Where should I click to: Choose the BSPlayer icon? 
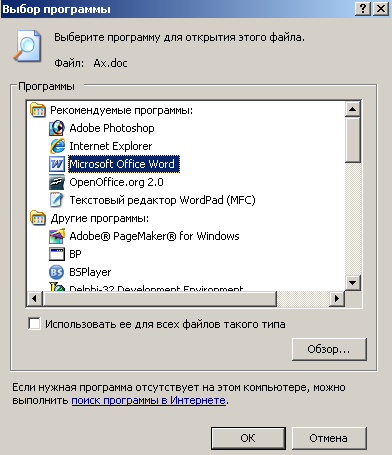click(57, 272)
